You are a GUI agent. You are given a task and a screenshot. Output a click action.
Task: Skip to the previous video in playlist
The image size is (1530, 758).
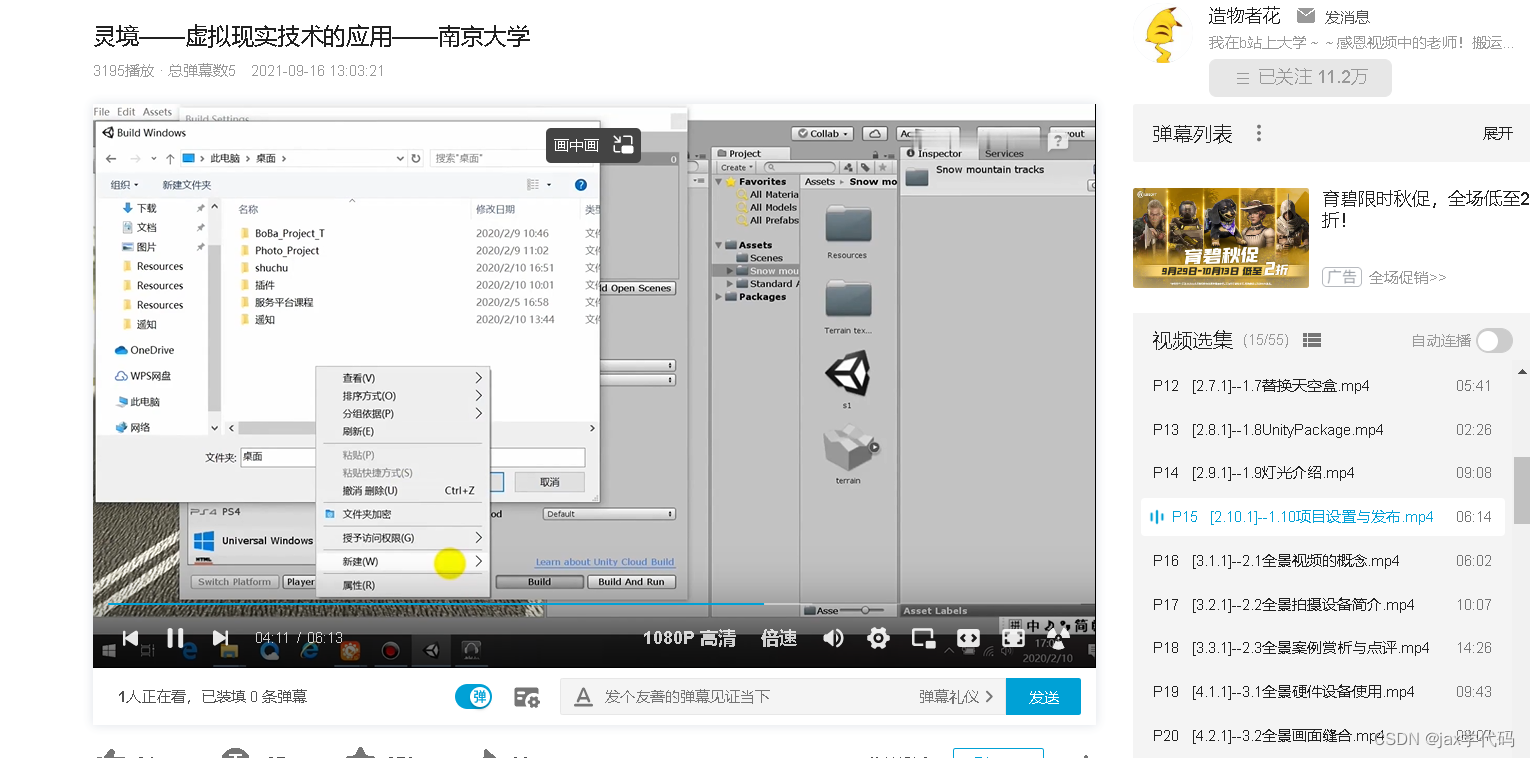coord(130,638)
